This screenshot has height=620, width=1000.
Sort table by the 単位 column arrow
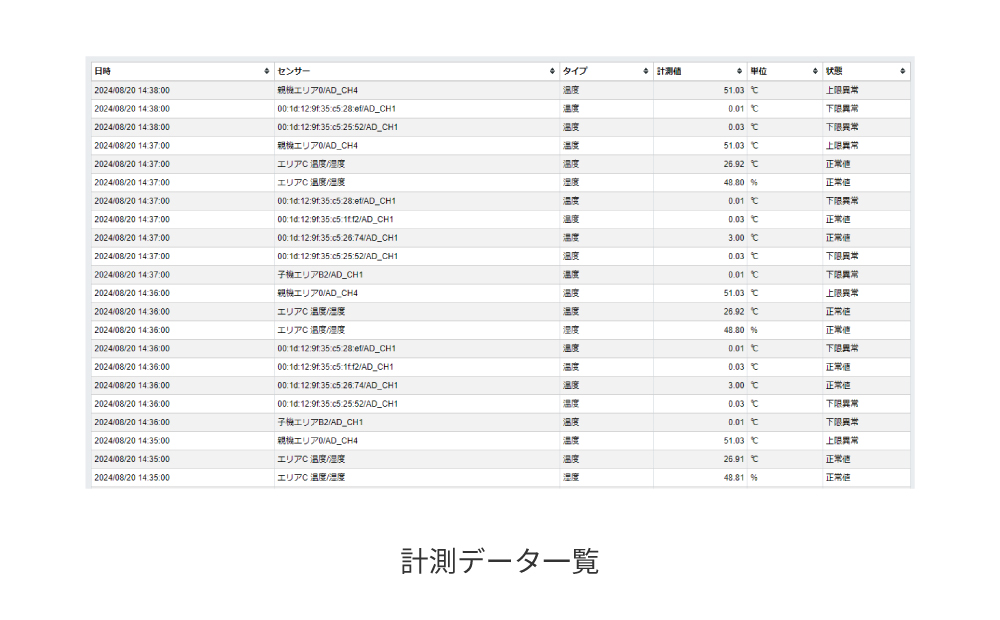(815, 71)
